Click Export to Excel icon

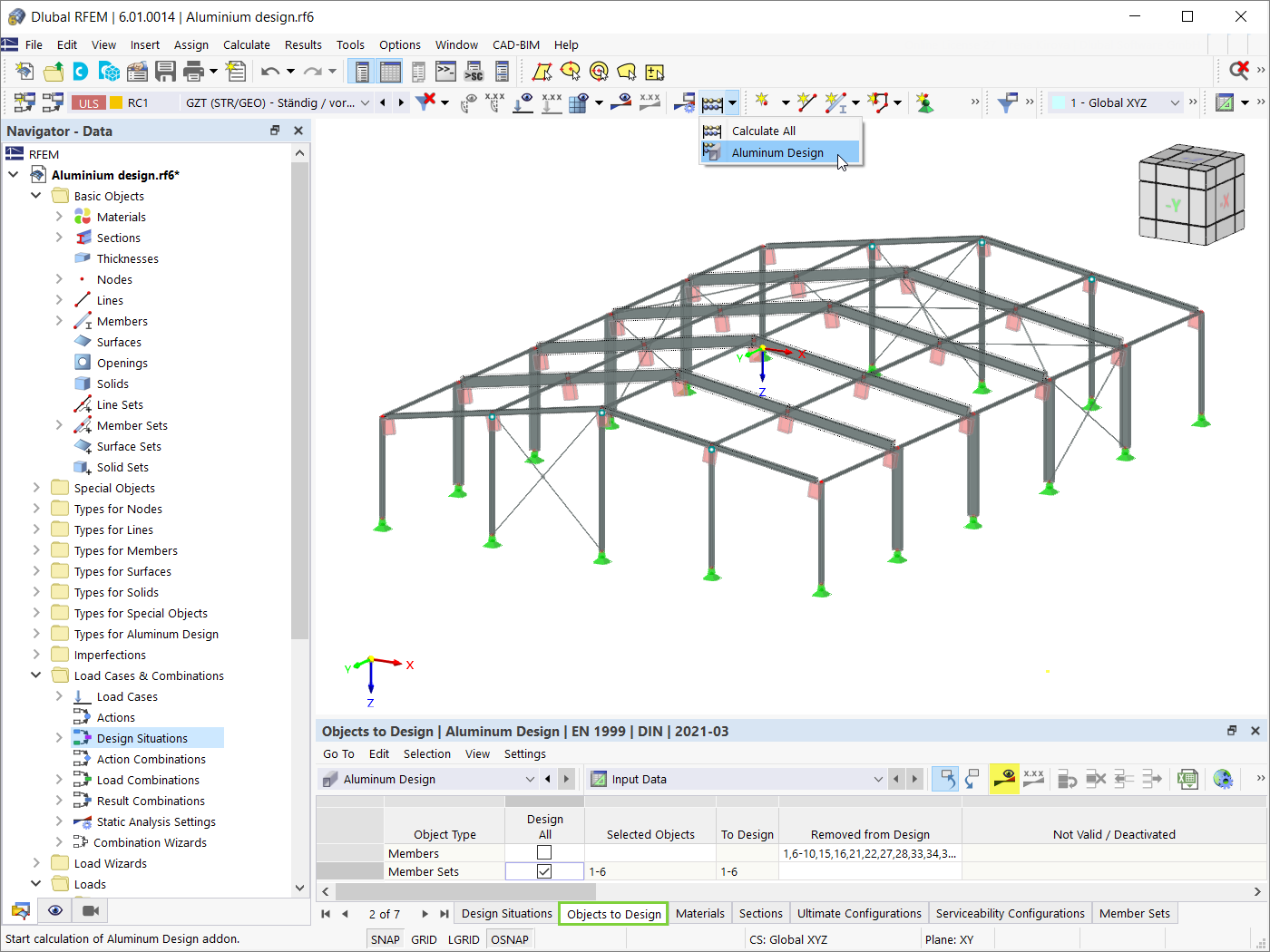point(1187,778)
